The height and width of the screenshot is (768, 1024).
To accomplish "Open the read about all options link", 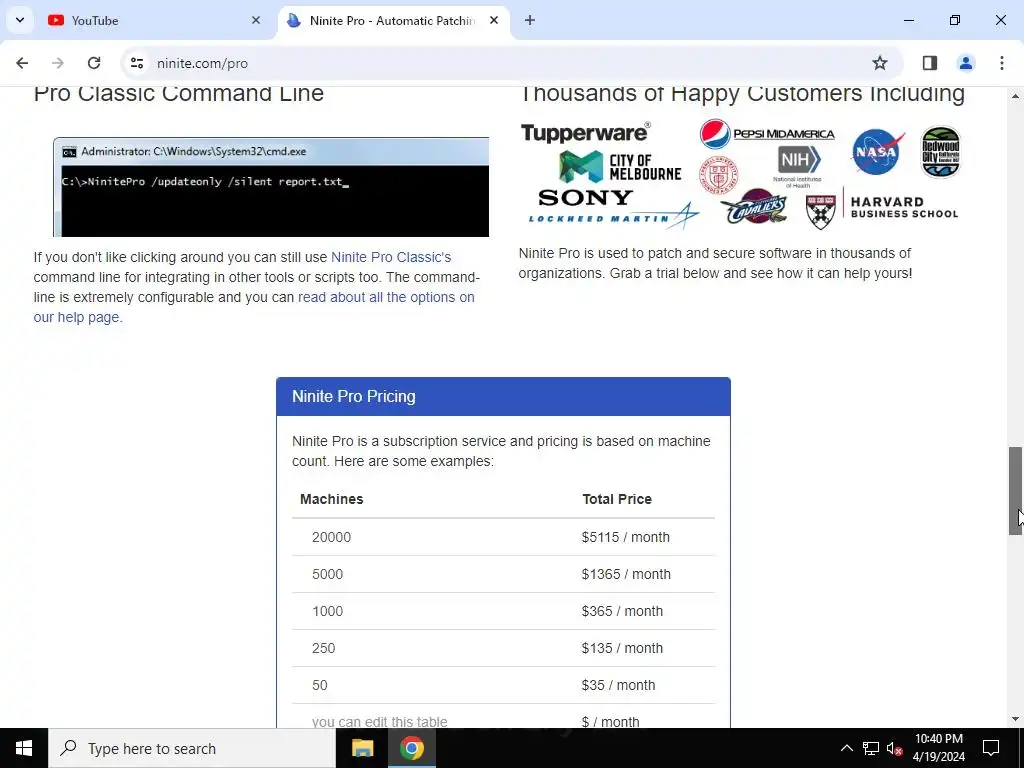I will pyautogui.click(x=253, y=307).
